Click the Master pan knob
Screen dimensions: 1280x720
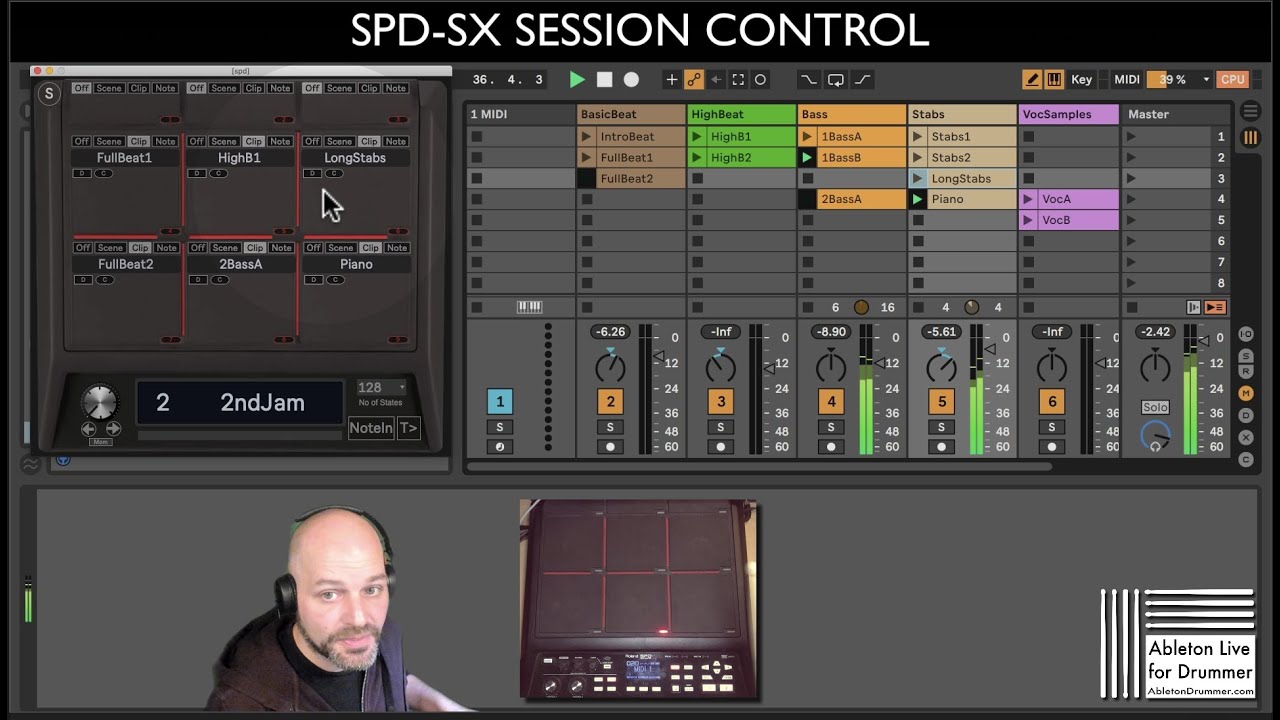point(1155,367)
